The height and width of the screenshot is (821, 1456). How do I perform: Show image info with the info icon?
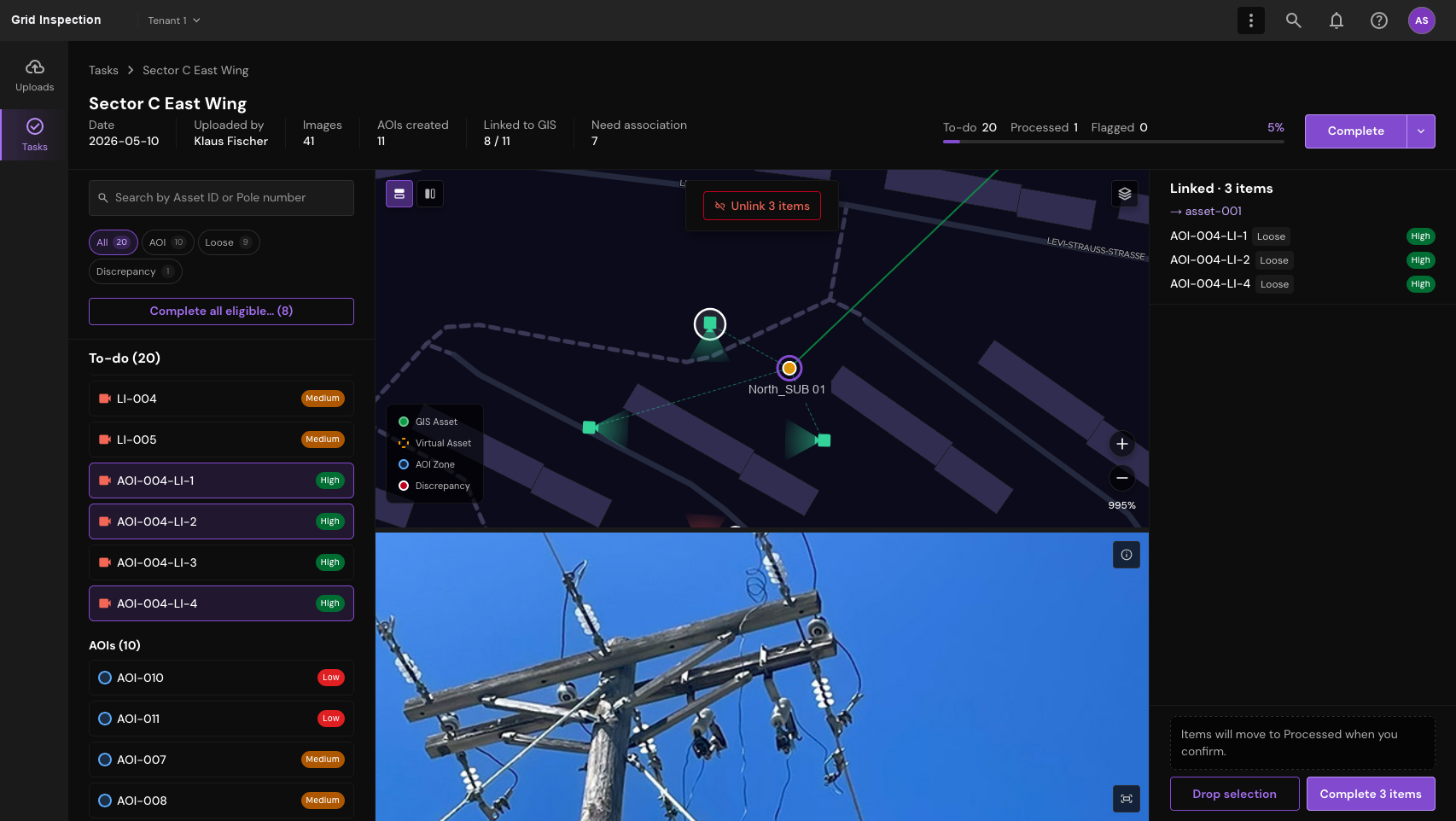tap(1127, 555)
